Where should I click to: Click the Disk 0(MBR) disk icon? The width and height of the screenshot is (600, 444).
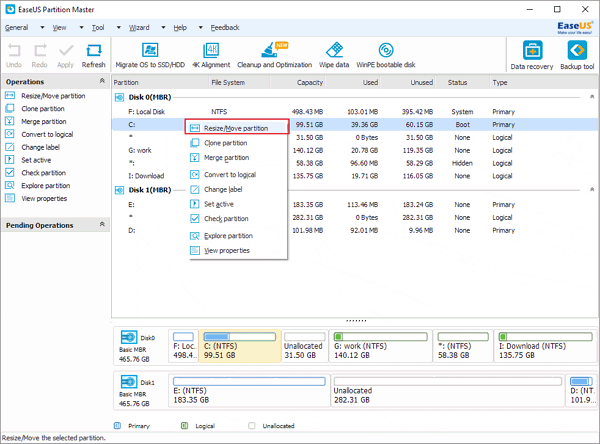[x=119, y=97]
